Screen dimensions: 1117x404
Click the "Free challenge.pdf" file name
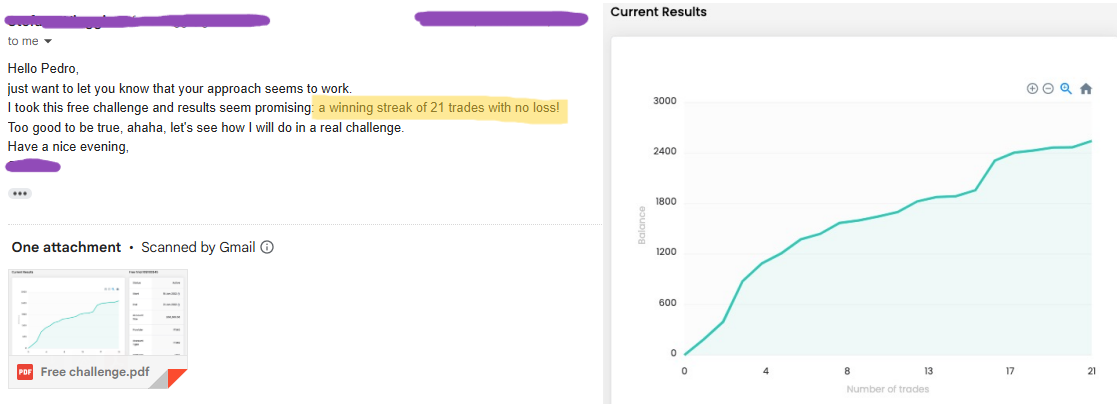click(x=96, y=372)
